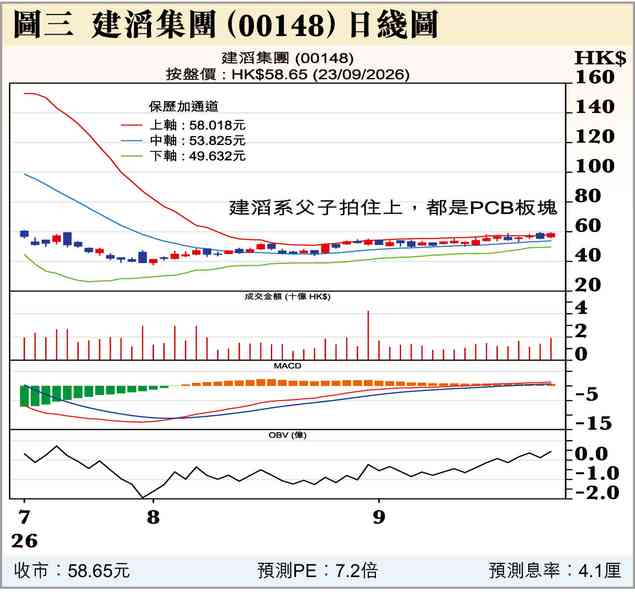Screen dimensions: 635x600
Task: Click the subtitle 建滔集團 (00148) above the chart
Action: pyautogui.click(x=288, y=58)
